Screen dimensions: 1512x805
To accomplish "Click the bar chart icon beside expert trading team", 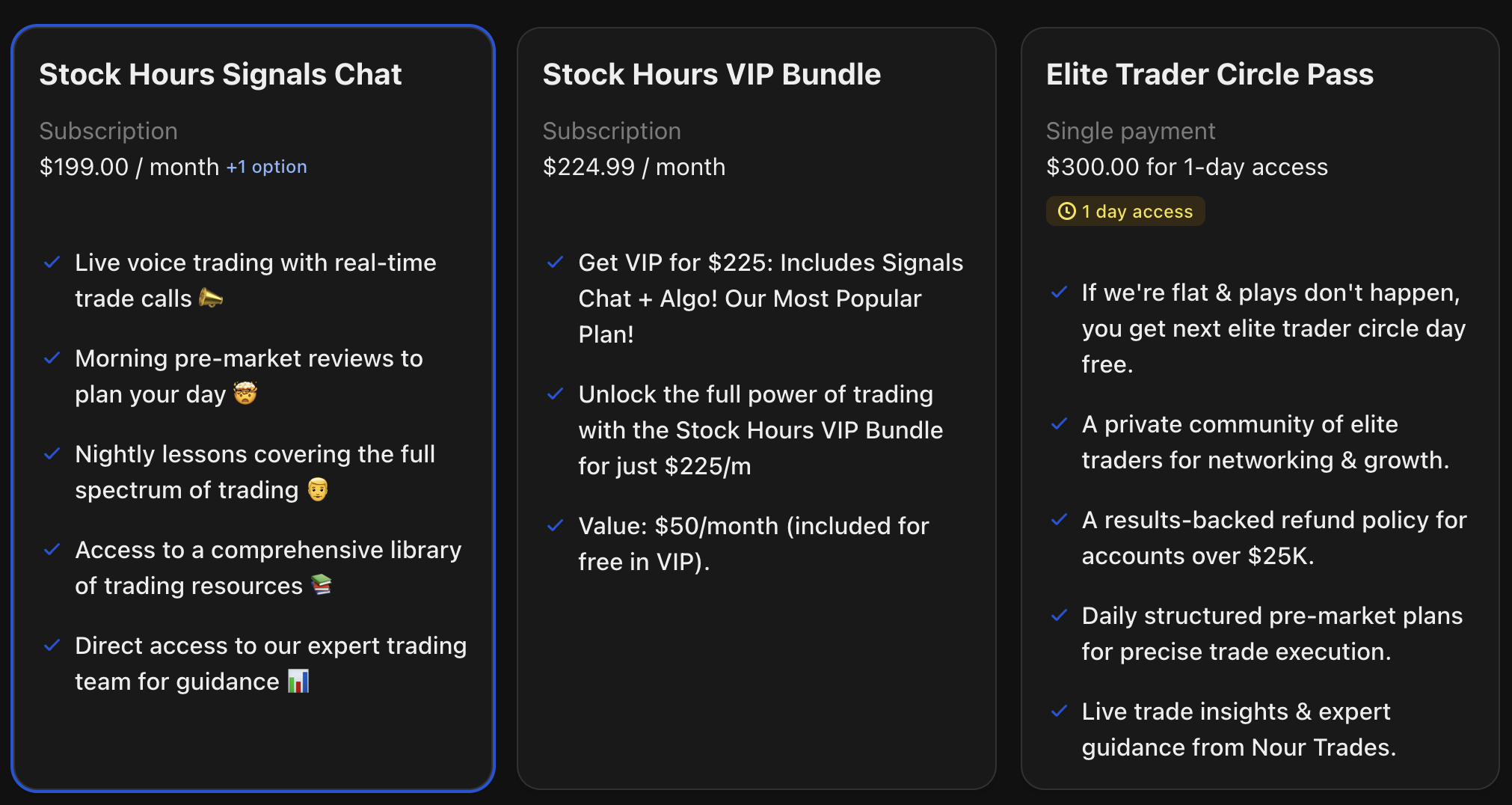I will 299,682.
